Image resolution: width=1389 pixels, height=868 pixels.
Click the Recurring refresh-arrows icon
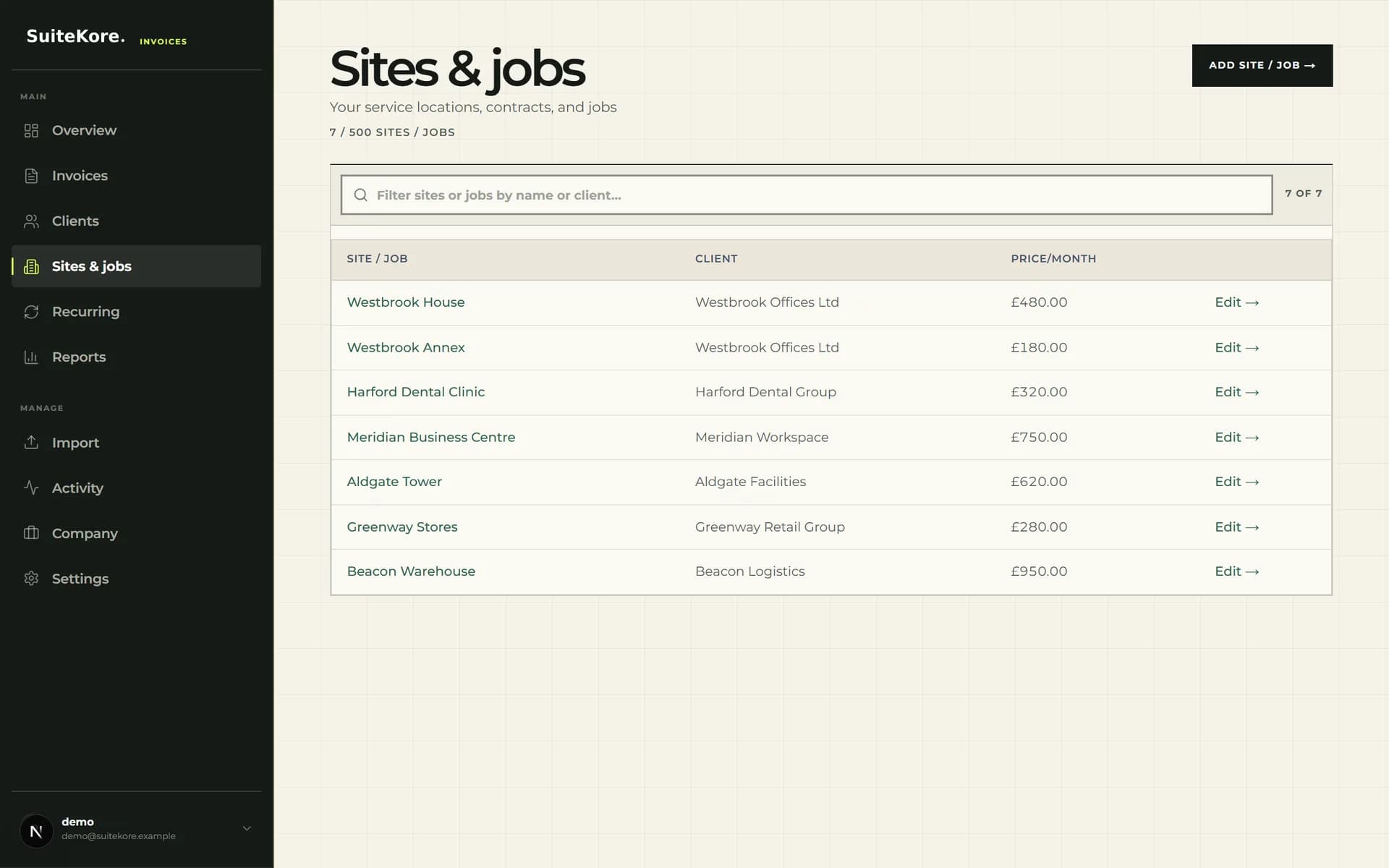coord(31,312)
